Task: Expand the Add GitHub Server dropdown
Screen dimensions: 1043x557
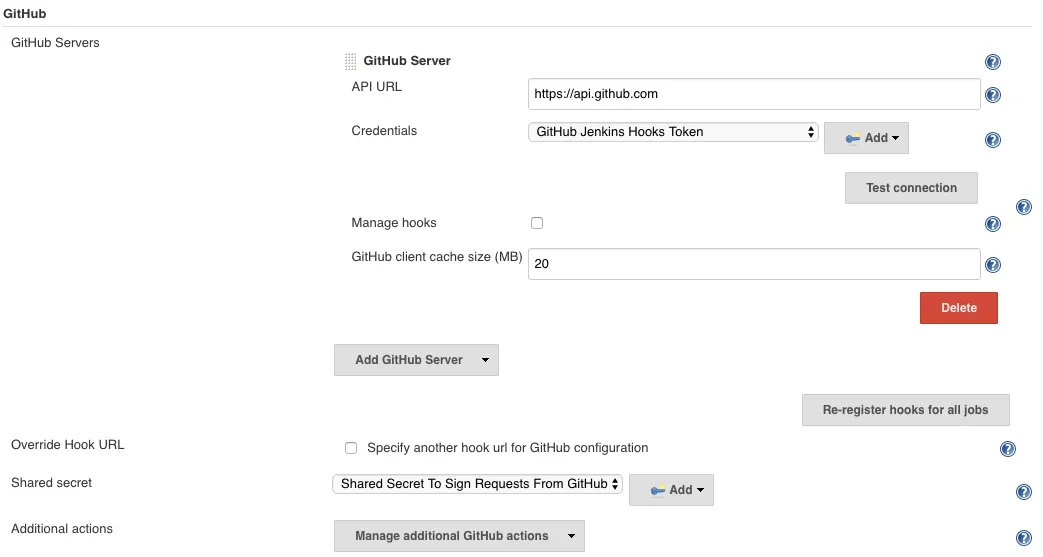Action: point(416,360)
